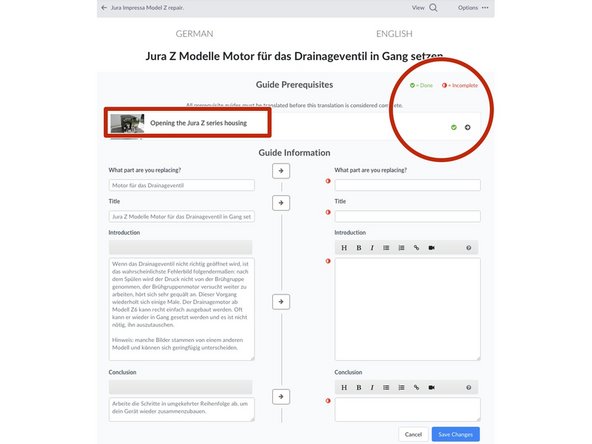This screenshot has width=592, height=444.
Task: Apply heading format in Conclusion toolbar
Action: [x=344, y=388]
